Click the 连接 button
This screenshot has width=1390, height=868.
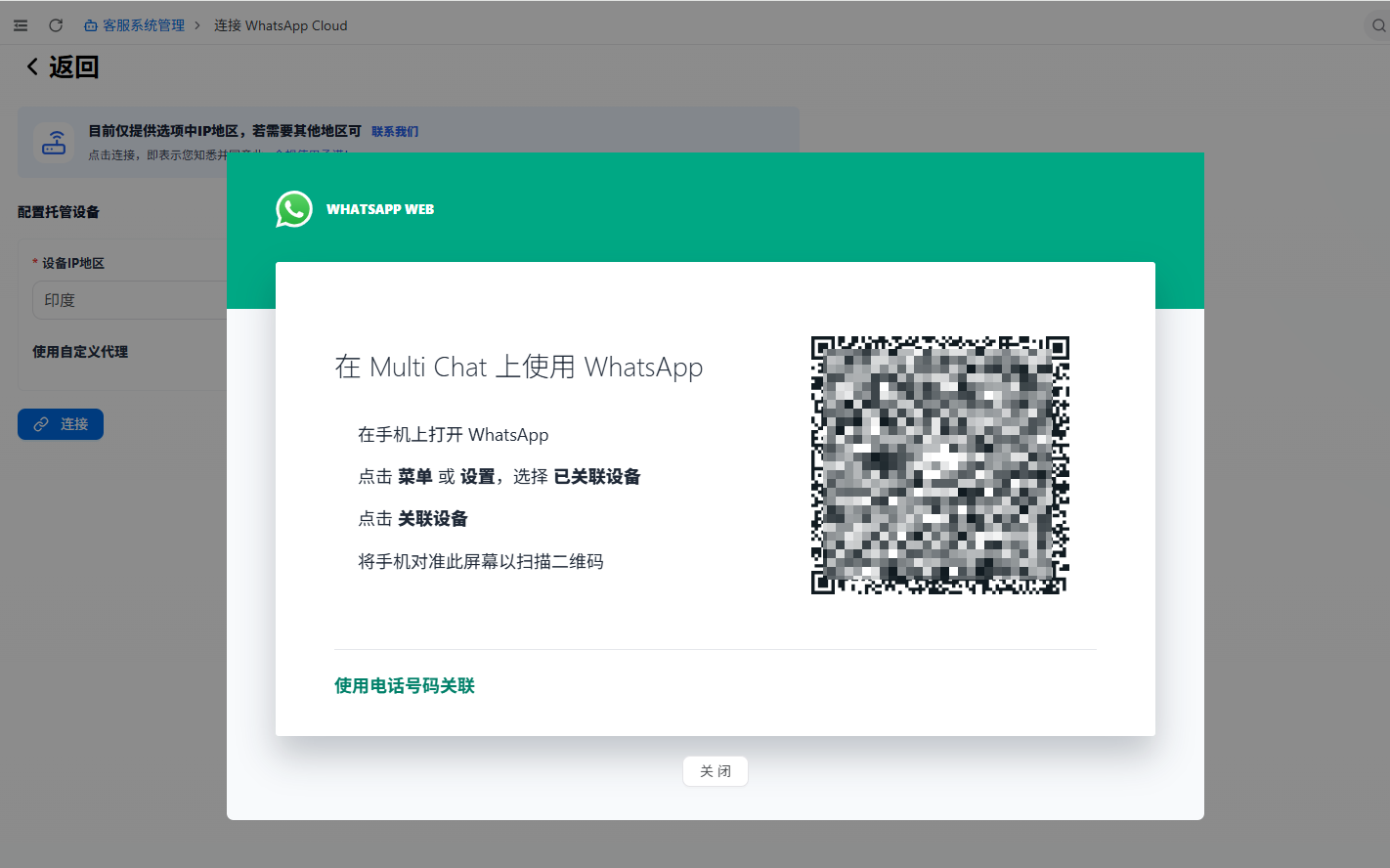(61, 424)
